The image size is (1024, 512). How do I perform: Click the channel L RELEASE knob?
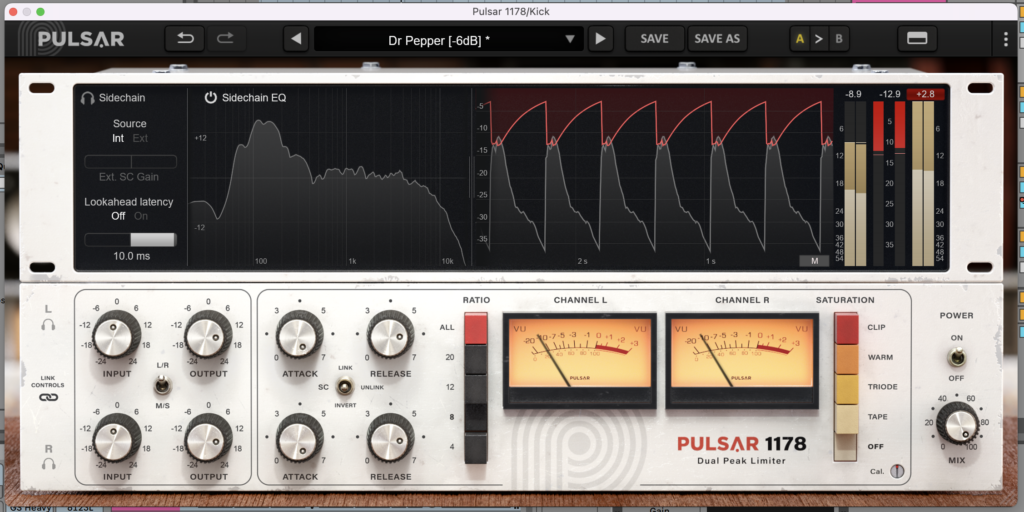click(x=391, y=336)
